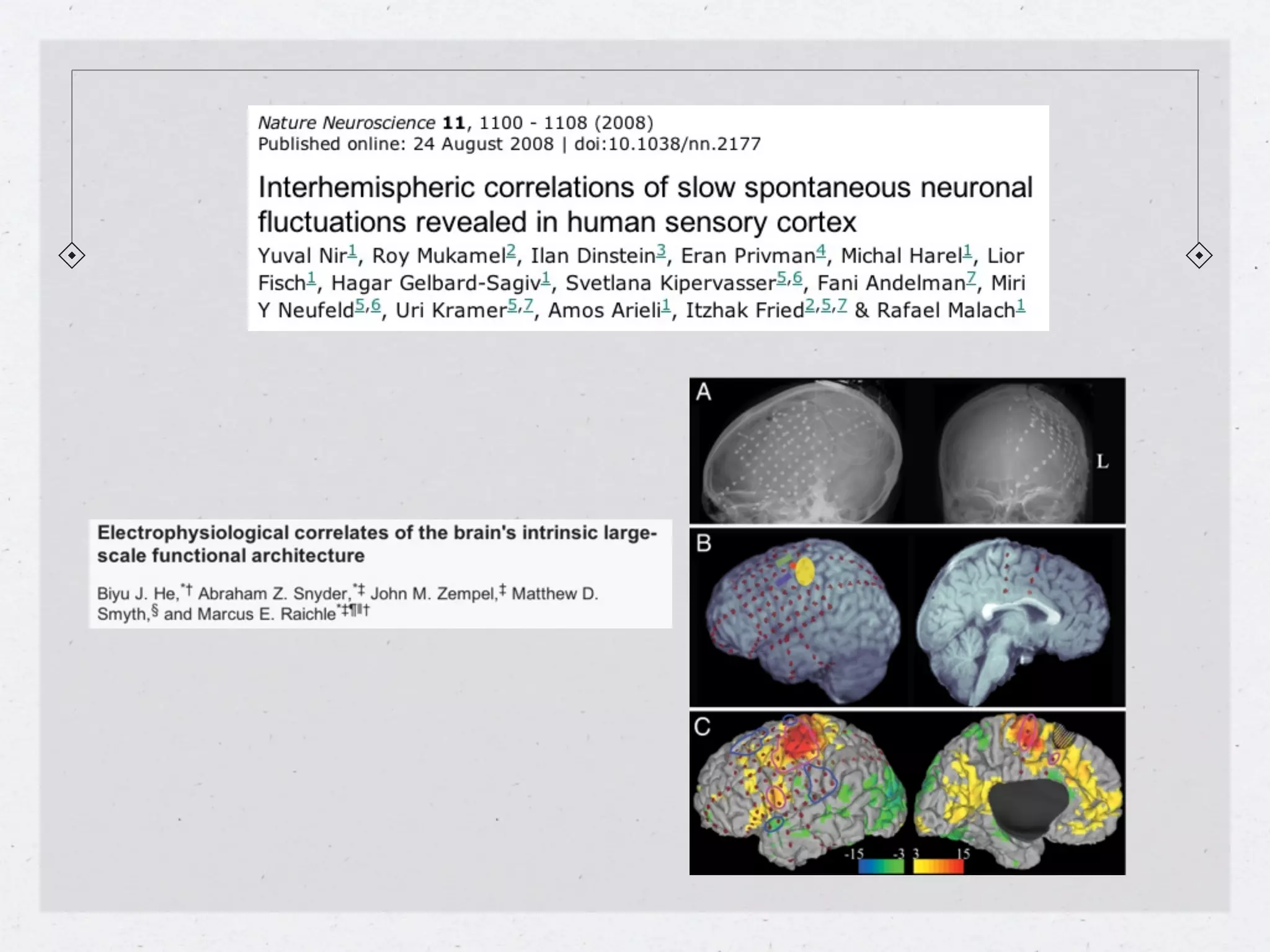This screenshot has height=952, width=1270.
Task: Click the yellow-red positive color scale bar
Action: coord(938,866)
